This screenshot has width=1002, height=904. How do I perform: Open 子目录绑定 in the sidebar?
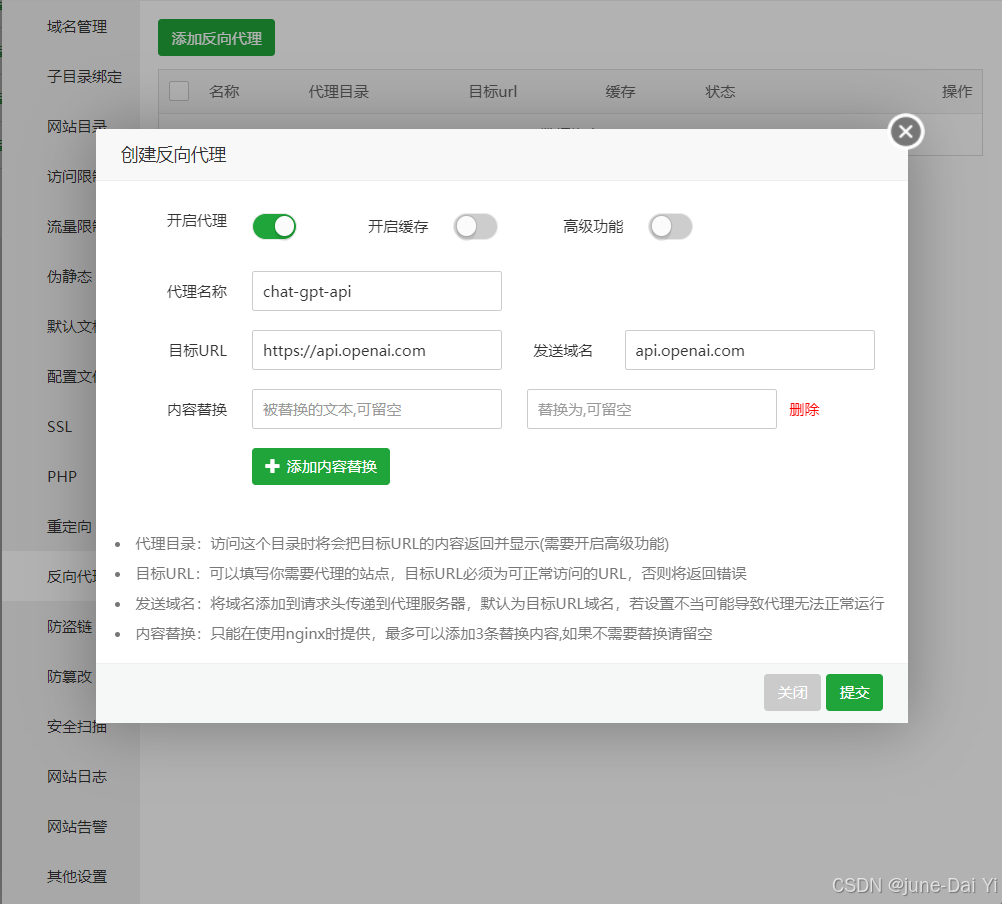point(84,77)
